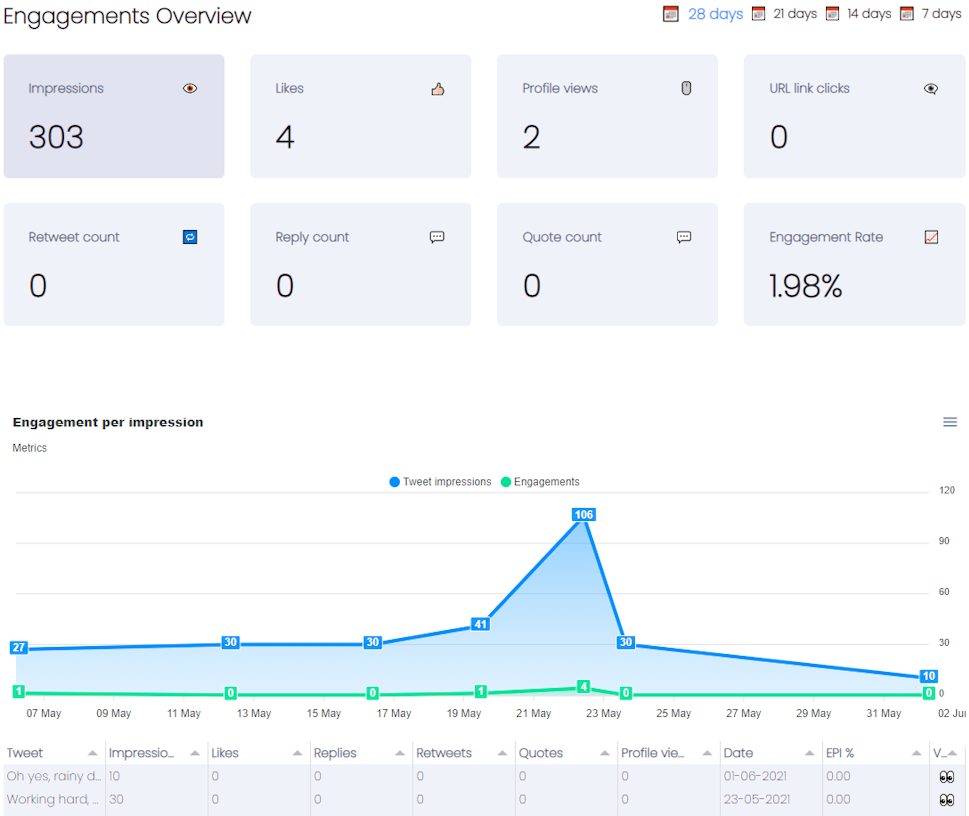Click the eye icon on URL link clicks card
The image size is (969, 816).
pos(931,88)
